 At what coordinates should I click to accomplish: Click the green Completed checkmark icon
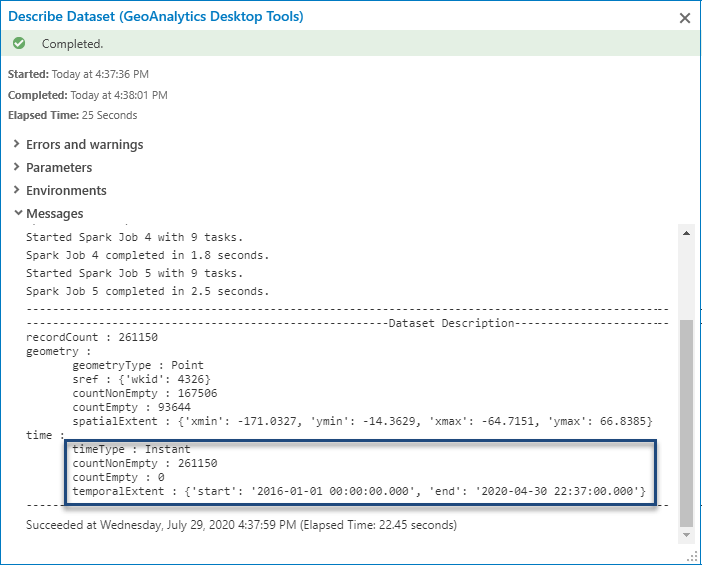coord(19,43)
